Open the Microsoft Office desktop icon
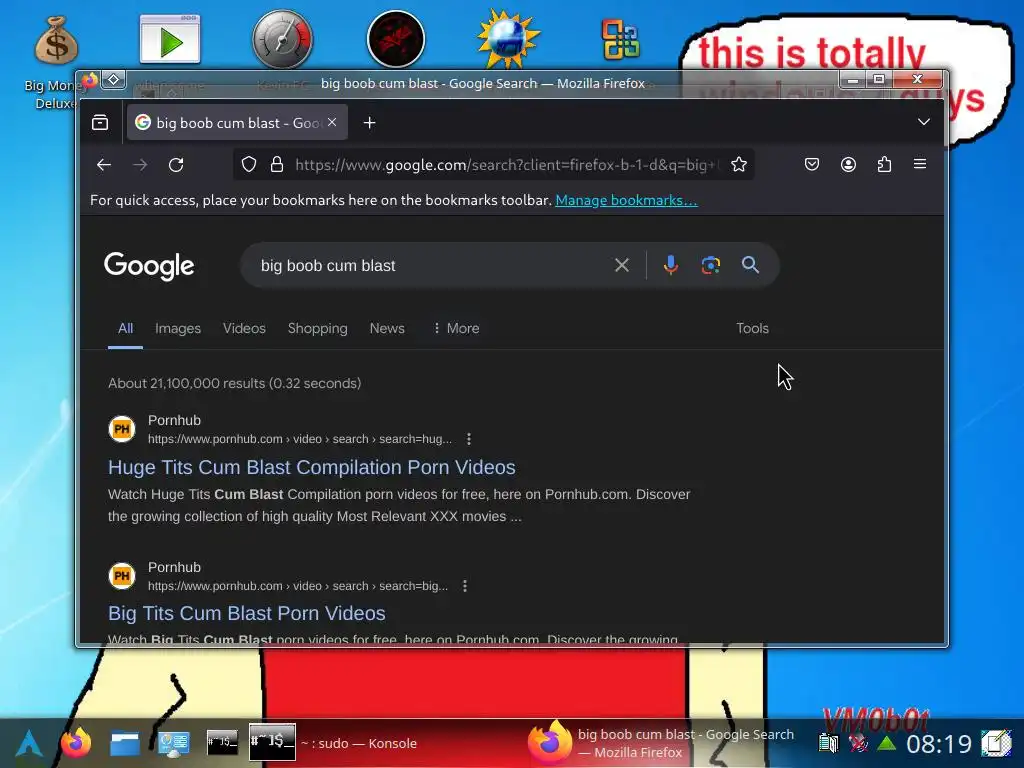This screenshot has width=1024, height=768. pos(620,39)
